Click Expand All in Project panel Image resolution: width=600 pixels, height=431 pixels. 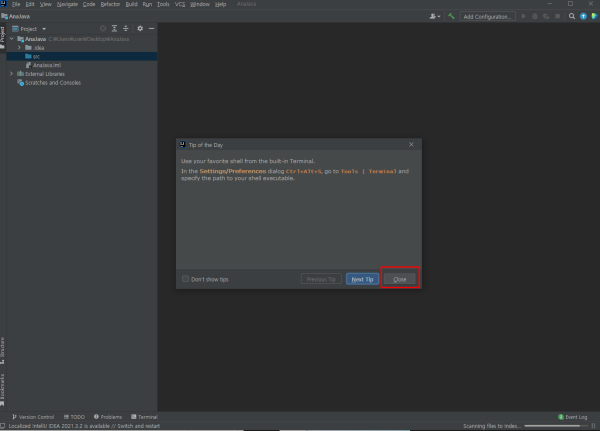pyautogui.click(x=114, y=28)
